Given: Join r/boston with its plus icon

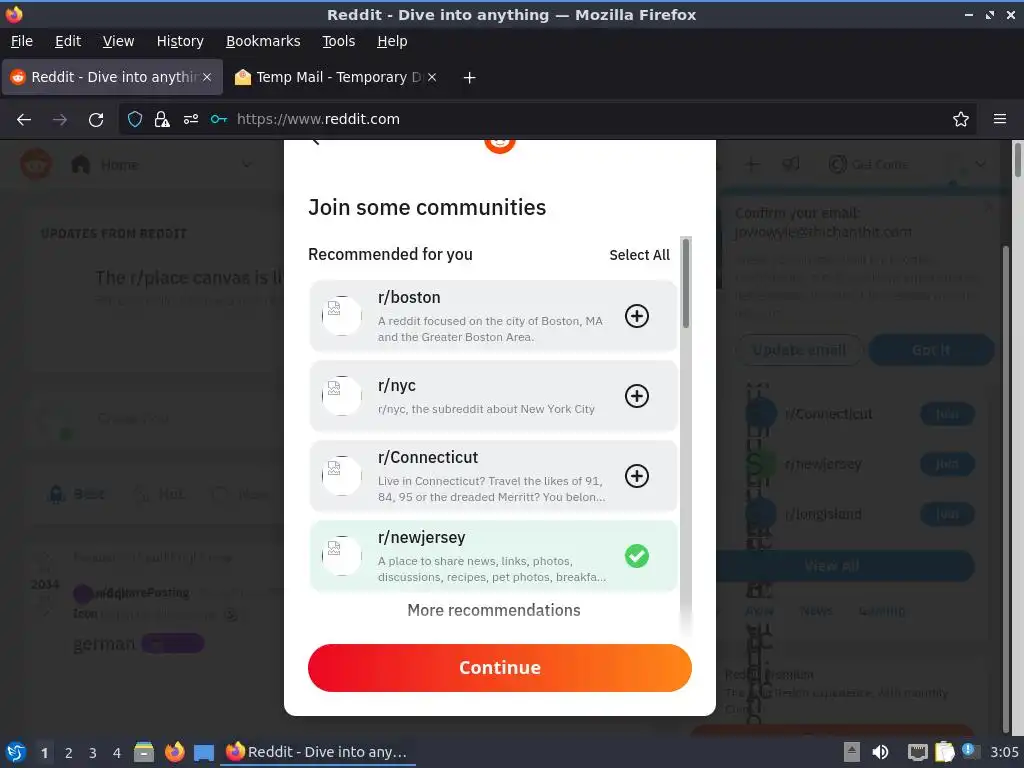Looking at the screenshot, I should (x=637, y=316).
